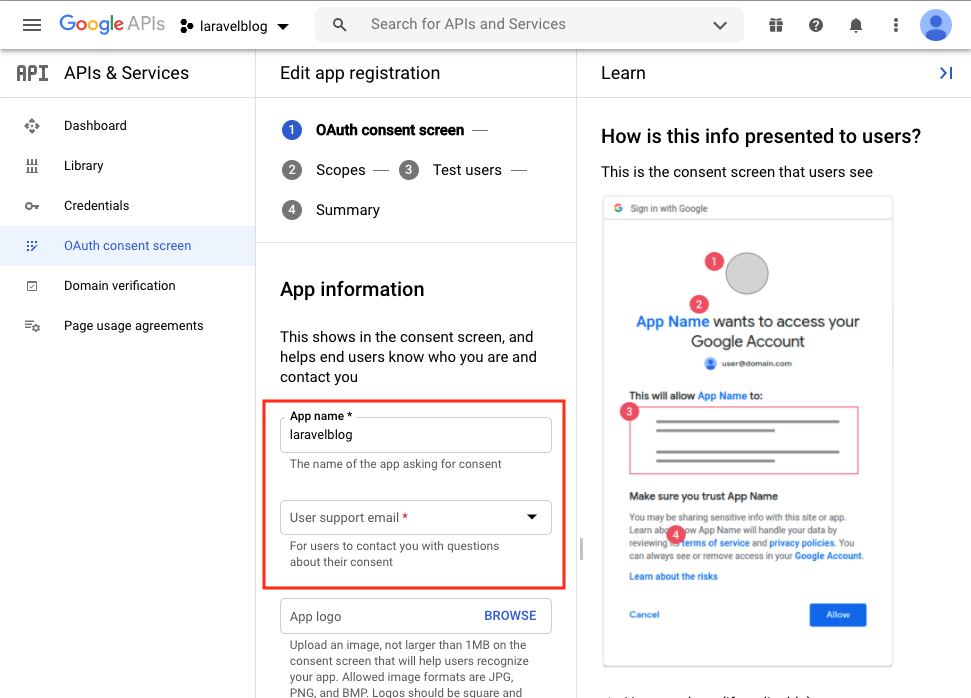This screenshot has width=971, height=698.
Task: Open the user account avatar
Action: click(x=936, y=25)
